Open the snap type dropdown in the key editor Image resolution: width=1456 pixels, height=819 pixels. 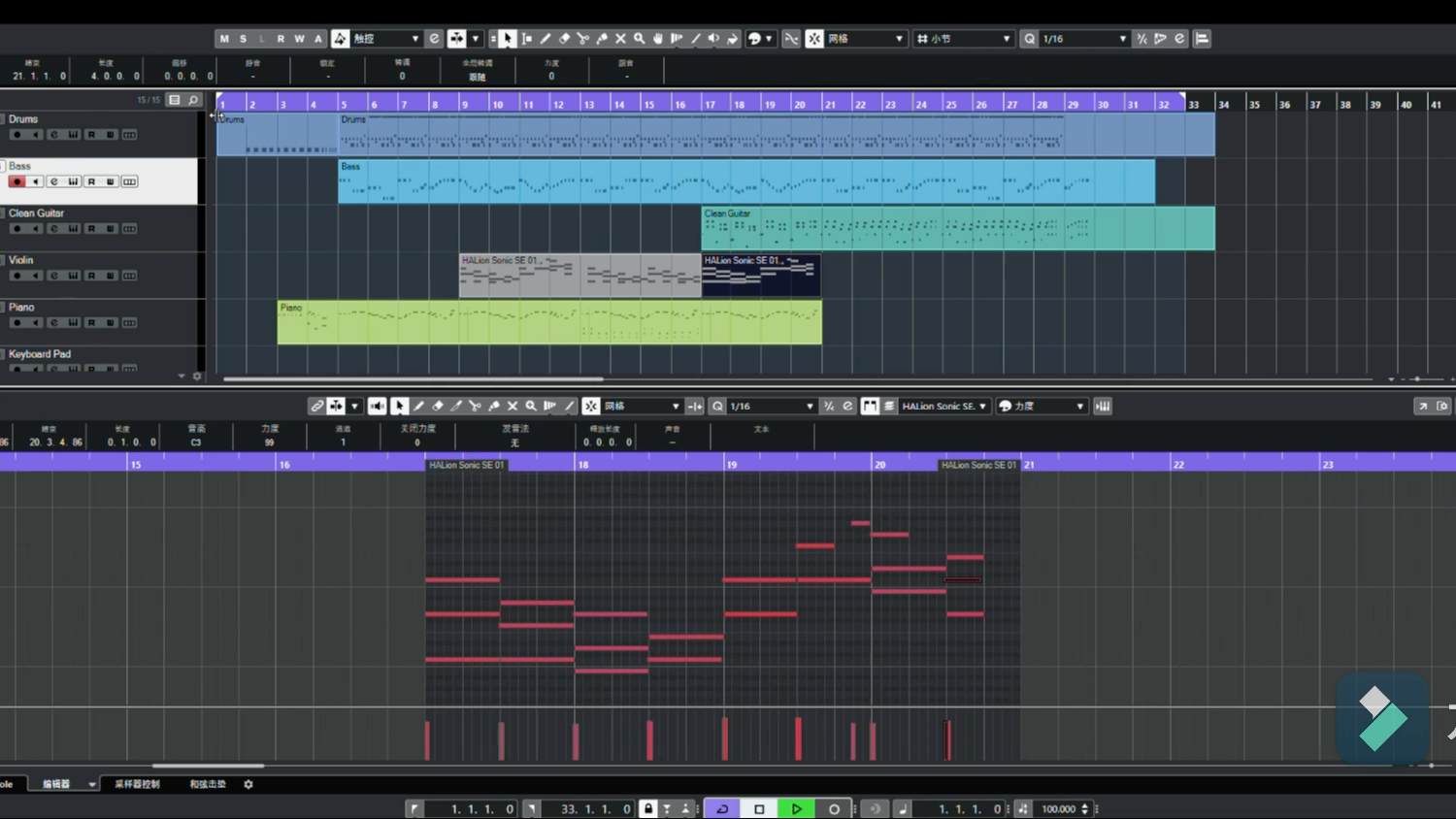tap(642, 406)
